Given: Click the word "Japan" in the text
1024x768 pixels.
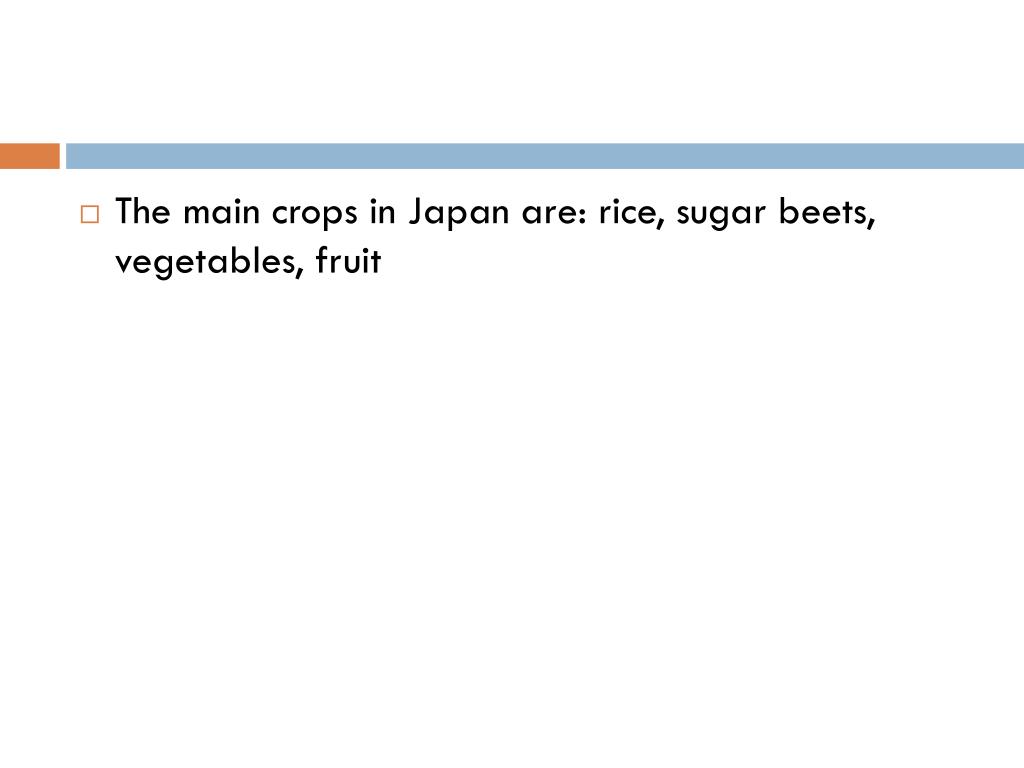Looking at the screenshot, I should (x=459, y=214).
